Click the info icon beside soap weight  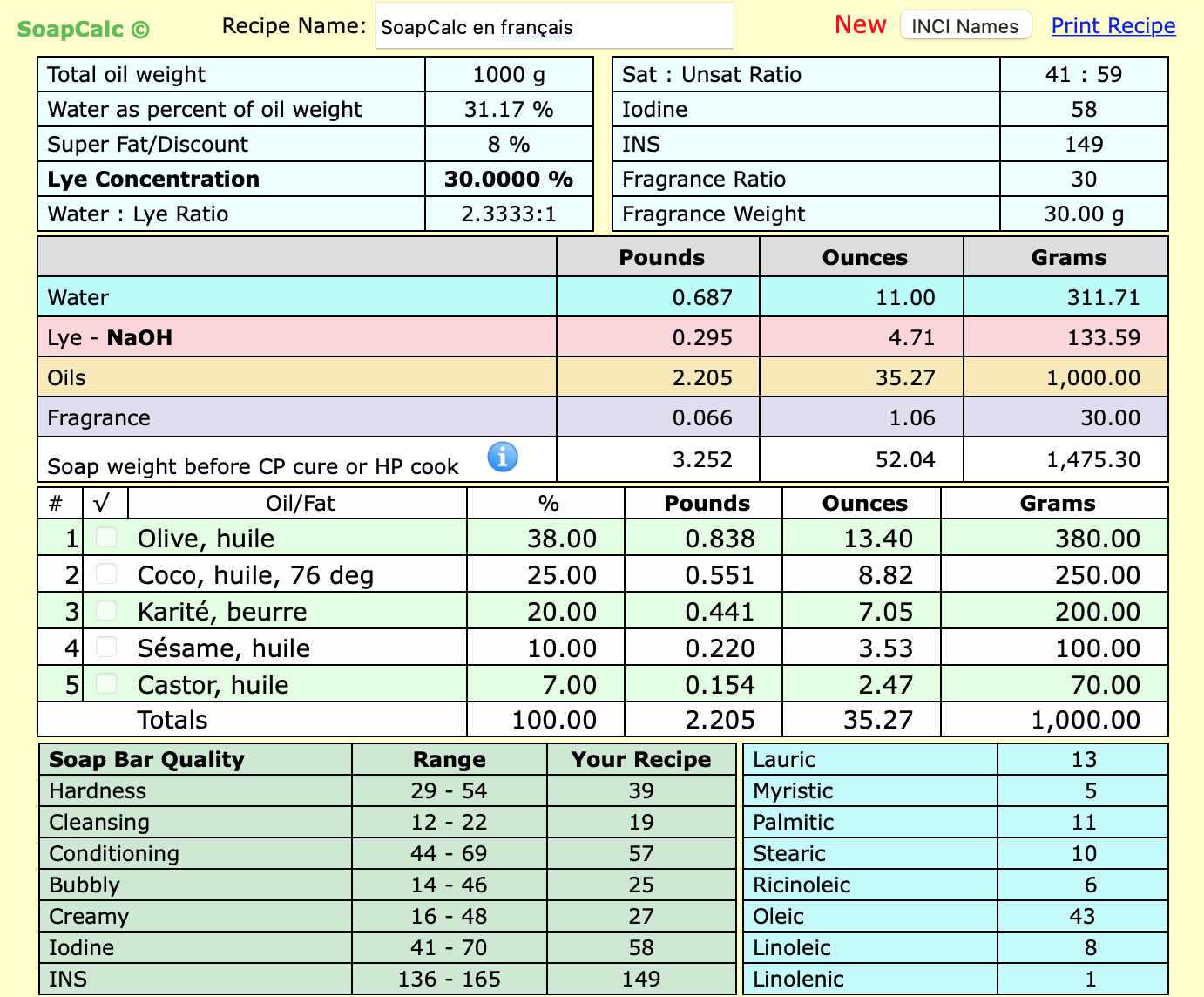(x=503, y=457)
